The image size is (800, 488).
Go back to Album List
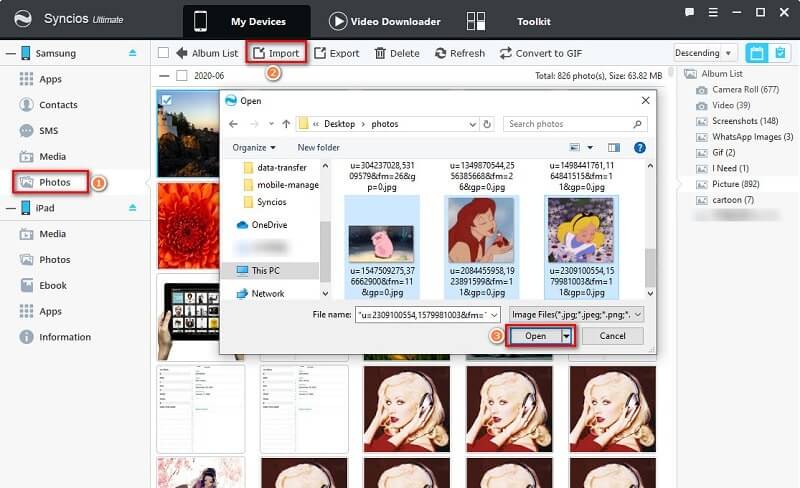click(x=207, y=53)
